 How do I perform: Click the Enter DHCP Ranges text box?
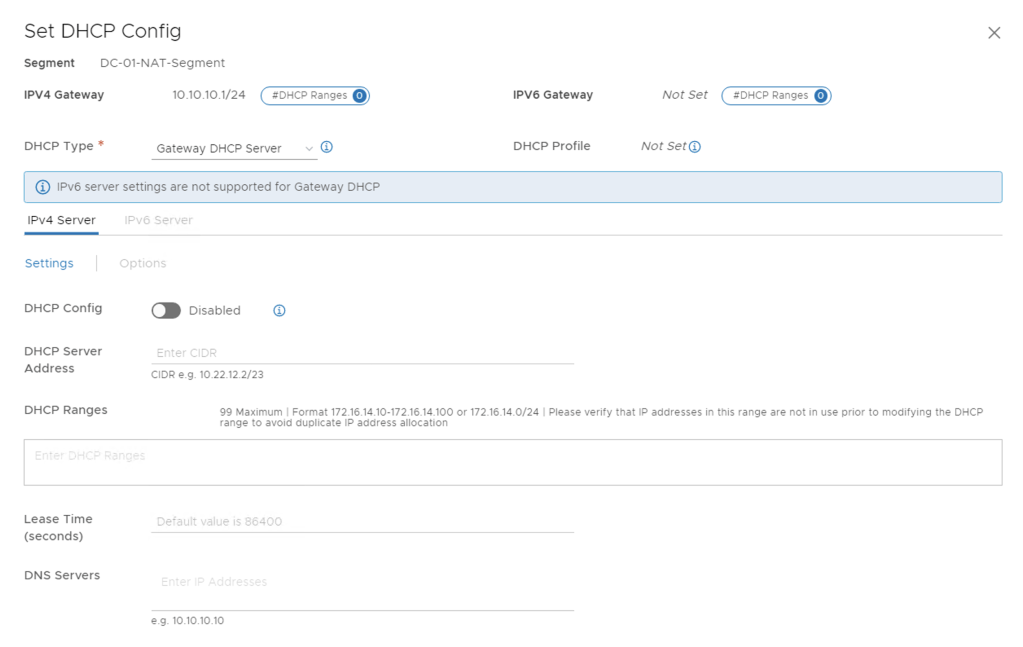point(512,462)
